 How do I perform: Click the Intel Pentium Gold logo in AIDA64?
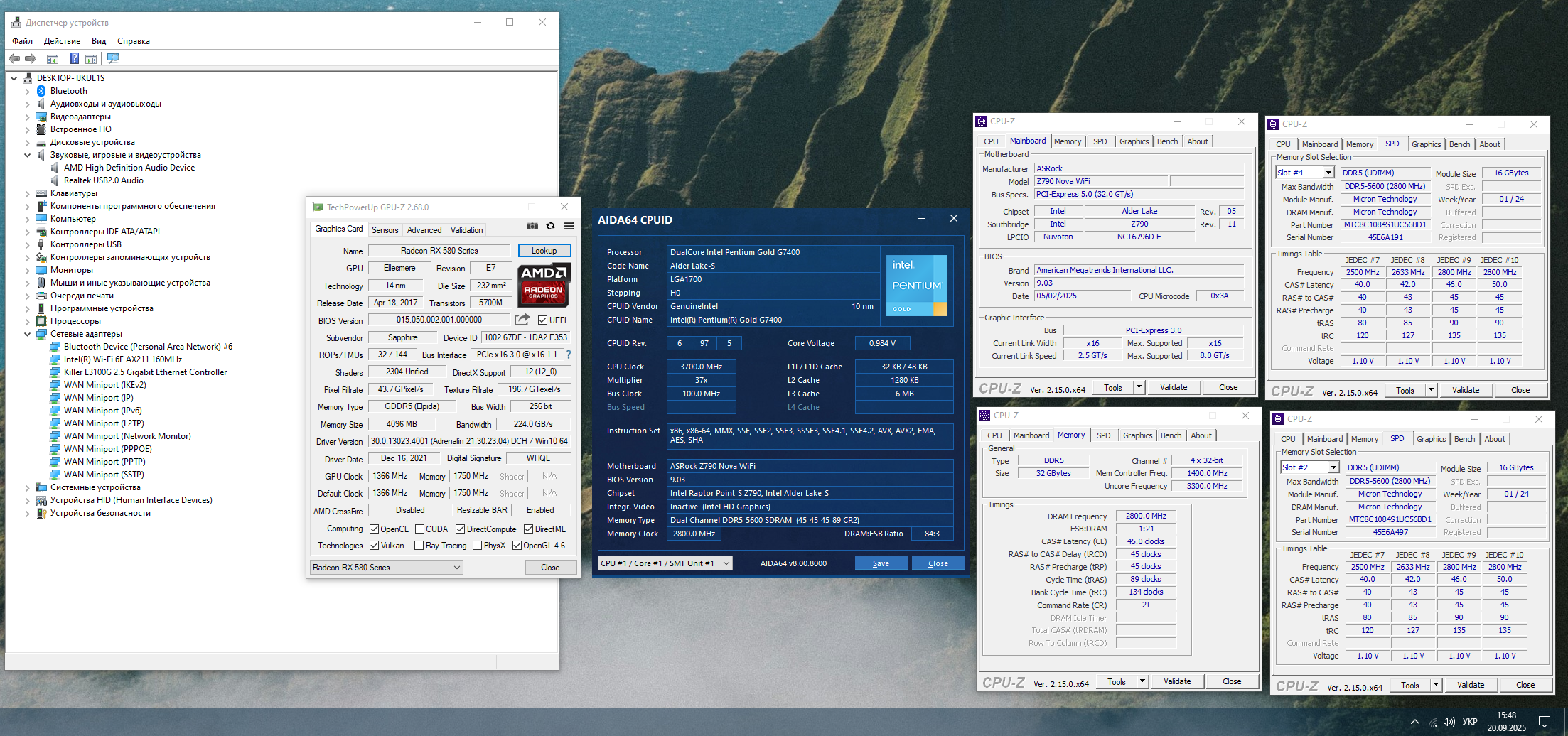917,286
